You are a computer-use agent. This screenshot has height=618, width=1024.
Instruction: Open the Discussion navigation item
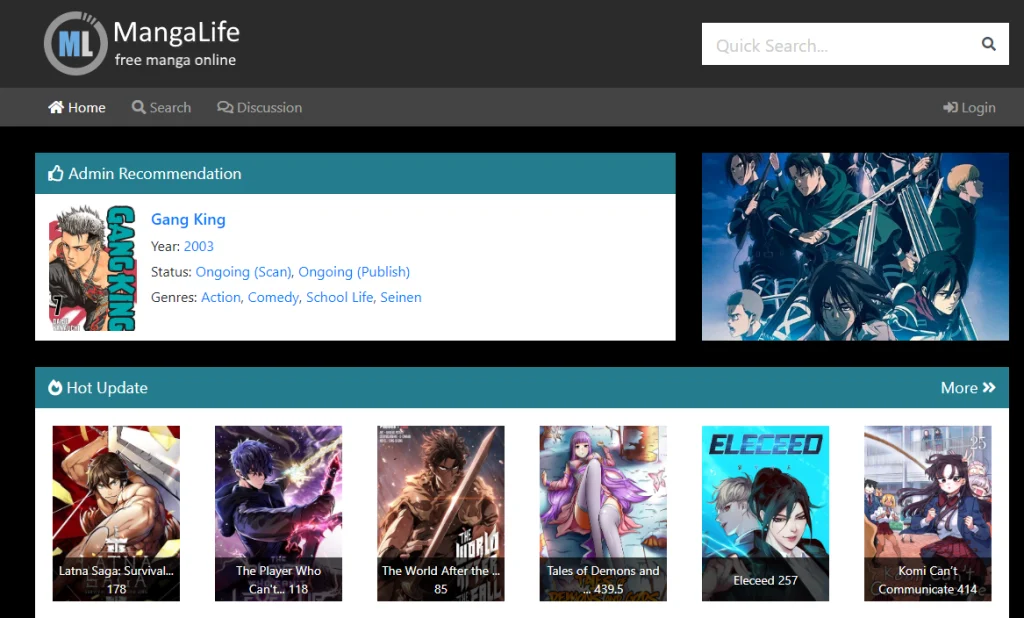pos(259,107)
